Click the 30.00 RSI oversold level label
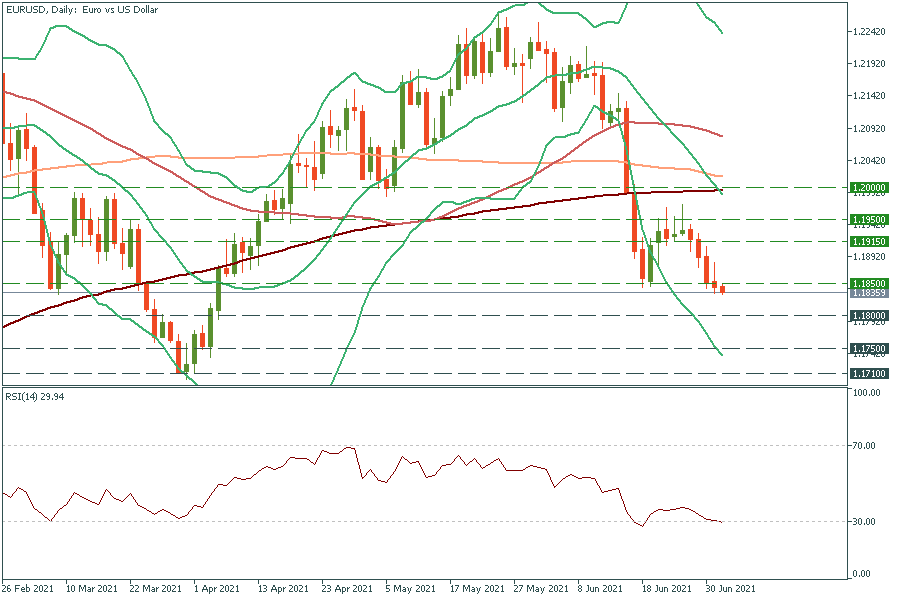This screenshot has height=600, width=900. (x=864, y=522)
